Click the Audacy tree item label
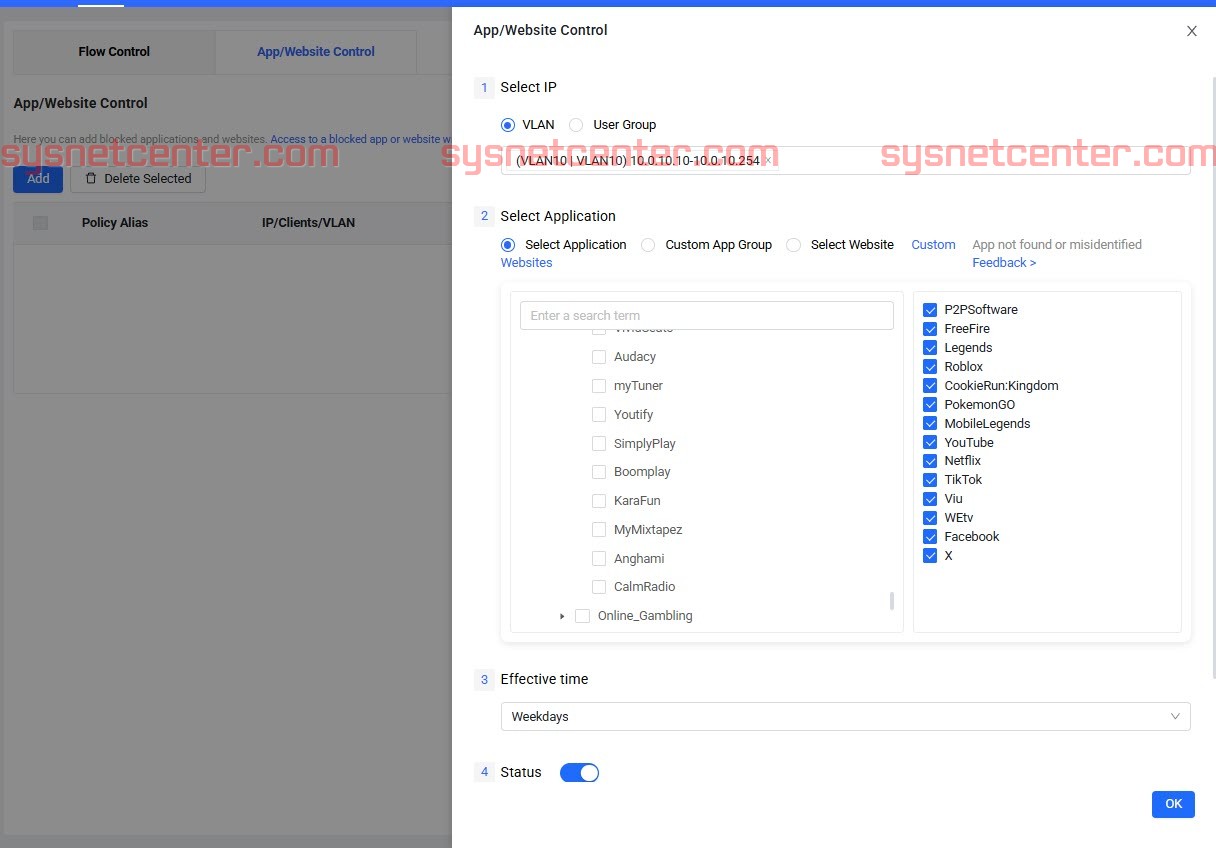Image resolution: width=1216 pixels, height=848 pixels. click(x=635, y=357)
